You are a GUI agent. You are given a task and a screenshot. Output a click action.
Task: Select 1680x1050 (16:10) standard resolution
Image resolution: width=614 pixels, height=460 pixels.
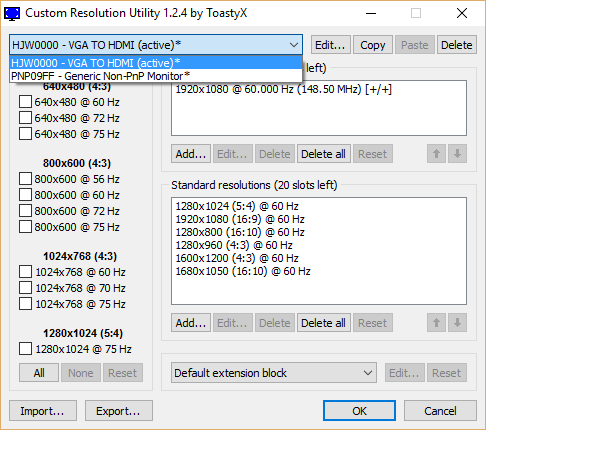(x=243, y=271)
